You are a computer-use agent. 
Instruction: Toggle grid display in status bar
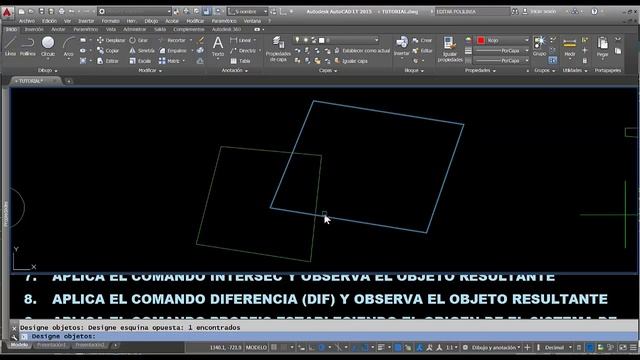click(274, 348)
